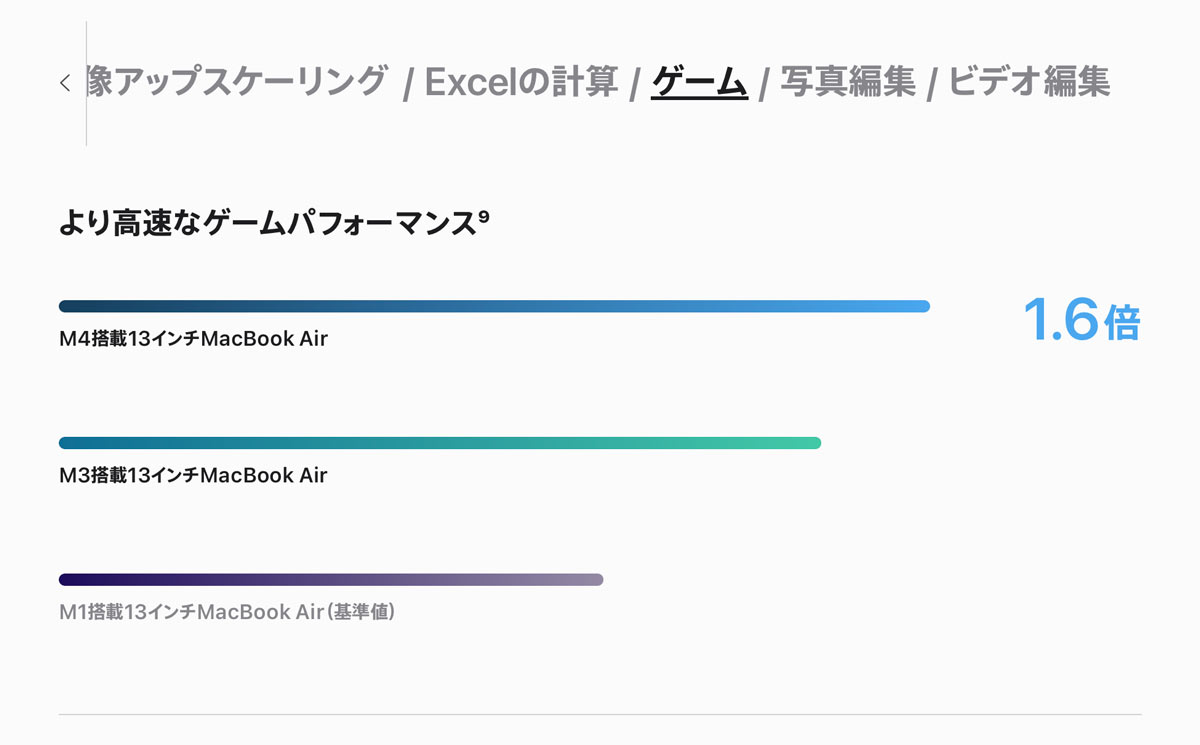The image size is (1200, 745).
Task: Open the Excelの計算 tab
Action: coord(522,82)
